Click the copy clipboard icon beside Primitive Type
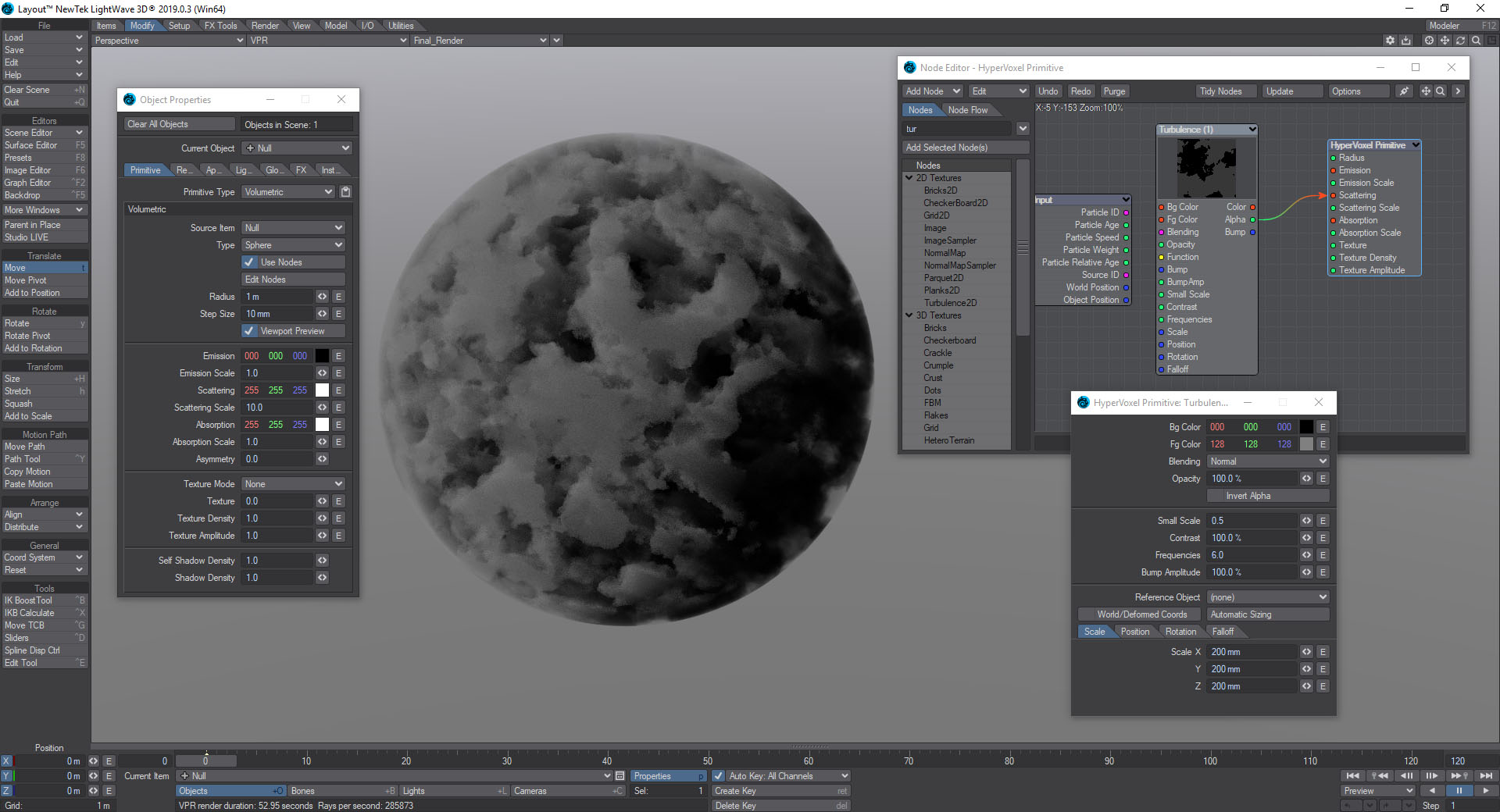This screenshot has width=1500, height=812. 345,191
